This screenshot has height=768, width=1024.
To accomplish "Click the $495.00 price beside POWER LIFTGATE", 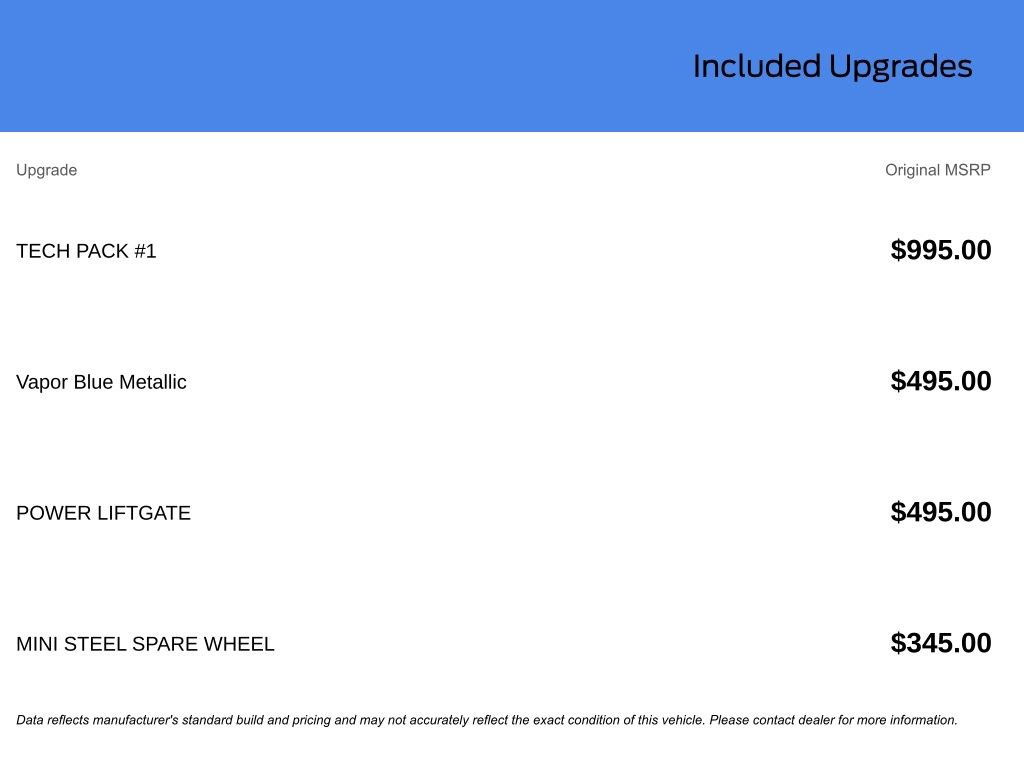I will coord(940,512).
